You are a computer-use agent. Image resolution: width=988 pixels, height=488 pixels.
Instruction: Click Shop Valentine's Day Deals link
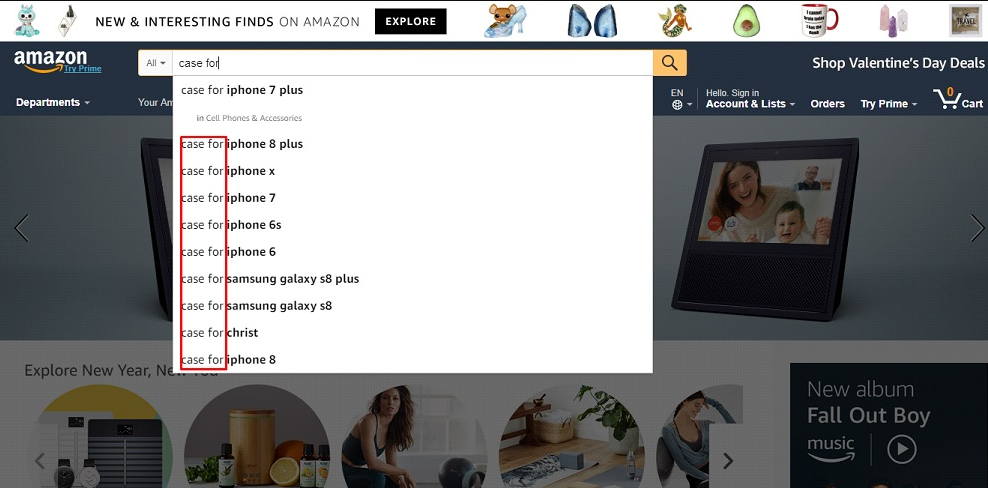click(x=898, y=62)
